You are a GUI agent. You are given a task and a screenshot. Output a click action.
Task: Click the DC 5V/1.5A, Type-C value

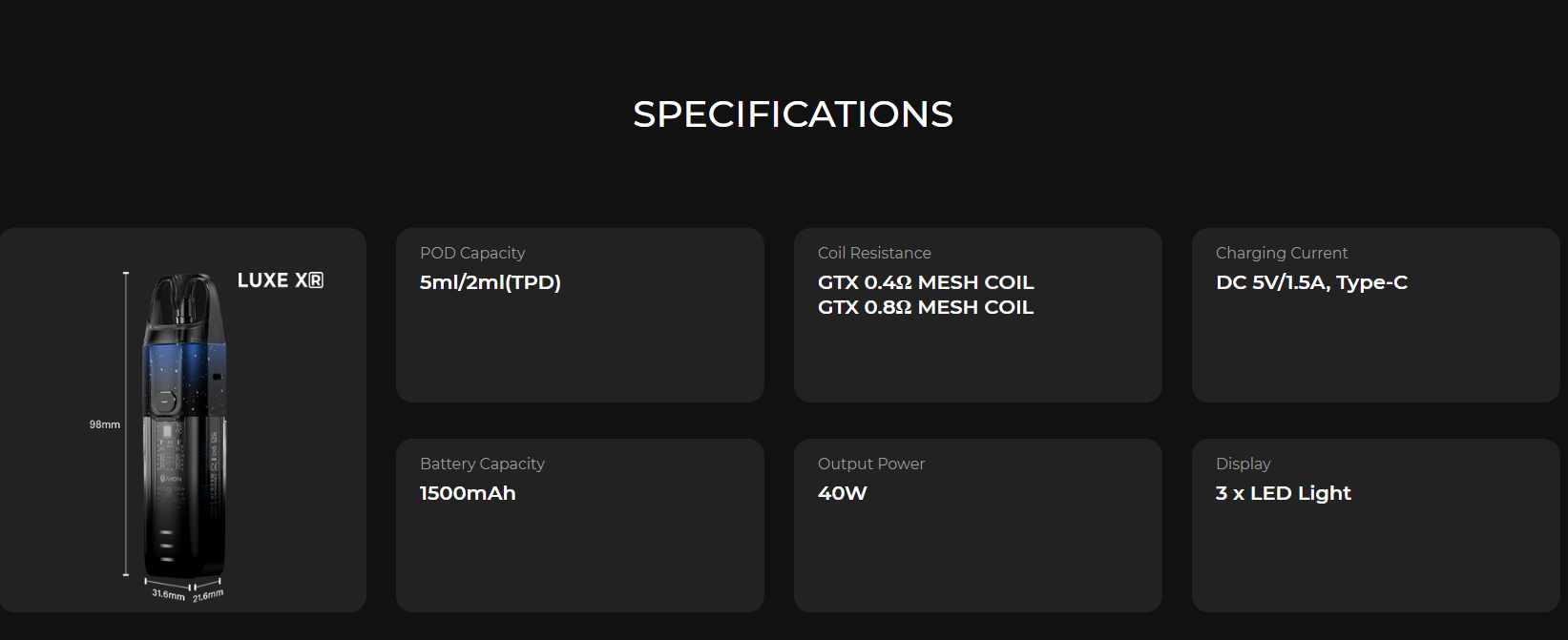point(1311,282)
